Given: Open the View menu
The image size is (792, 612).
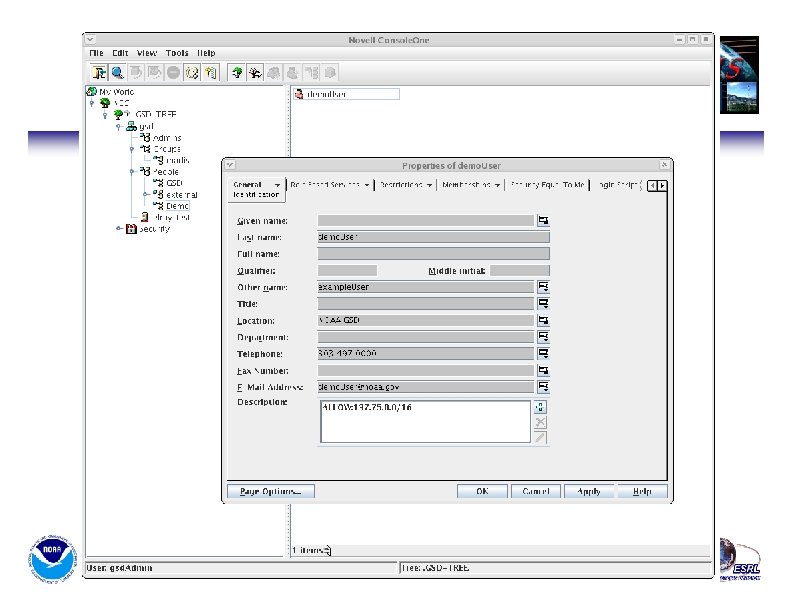Looking at the screenshot, I should pos(147,53).
